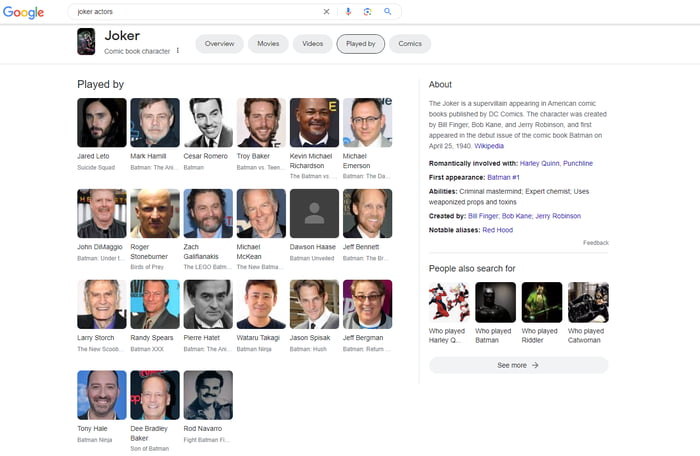Click the Feedback link
The height and width of the screenshot is (456, 700).
pyautogui.click(x=595, y=243)
